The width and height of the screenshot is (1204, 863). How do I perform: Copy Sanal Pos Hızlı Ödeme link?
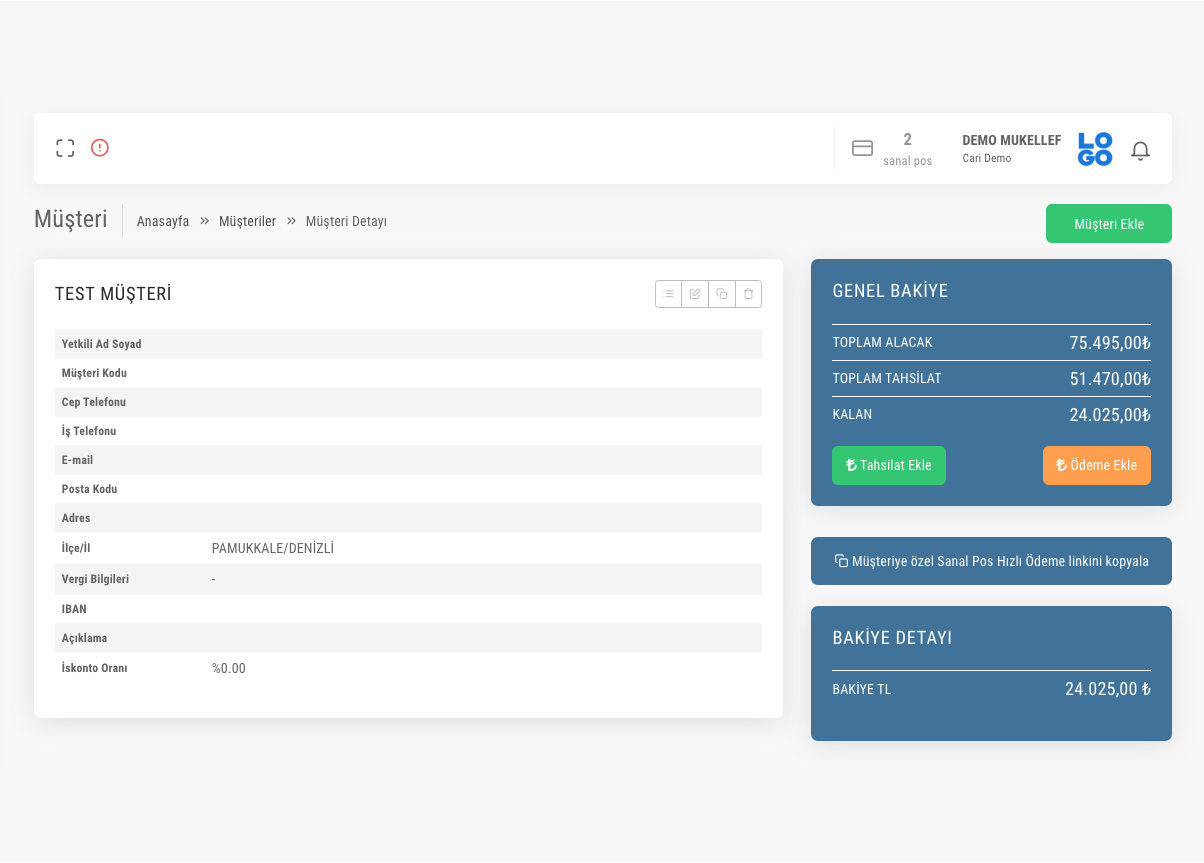pos(991,561)
